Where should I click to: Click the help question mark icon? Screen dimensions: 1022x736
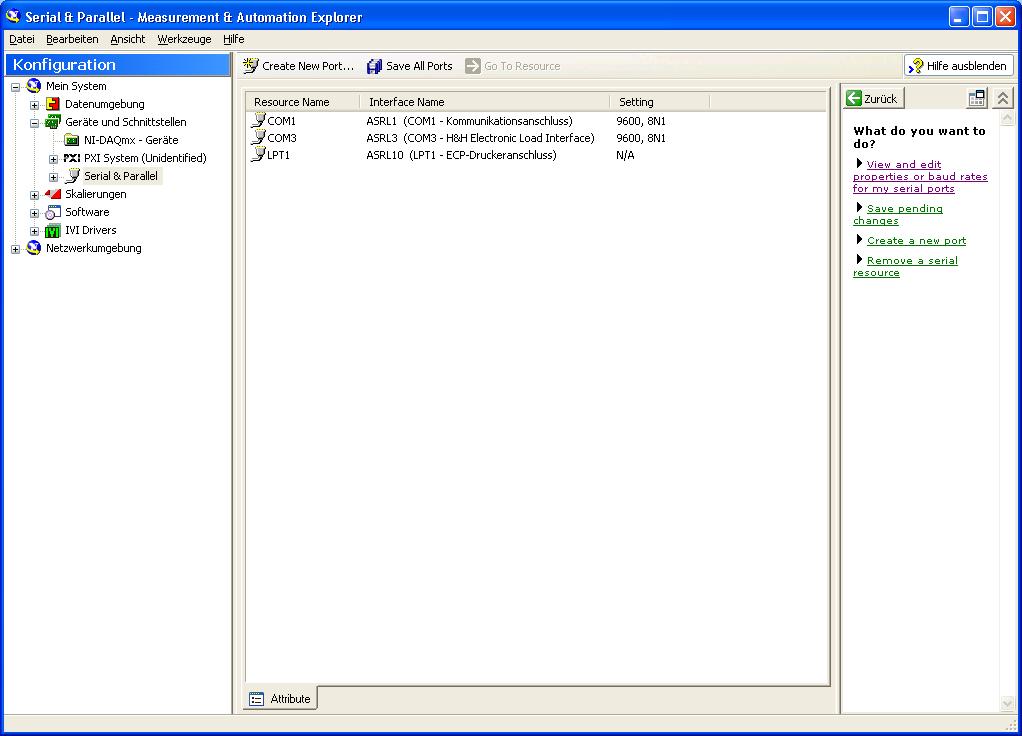(x=916, y=66)
